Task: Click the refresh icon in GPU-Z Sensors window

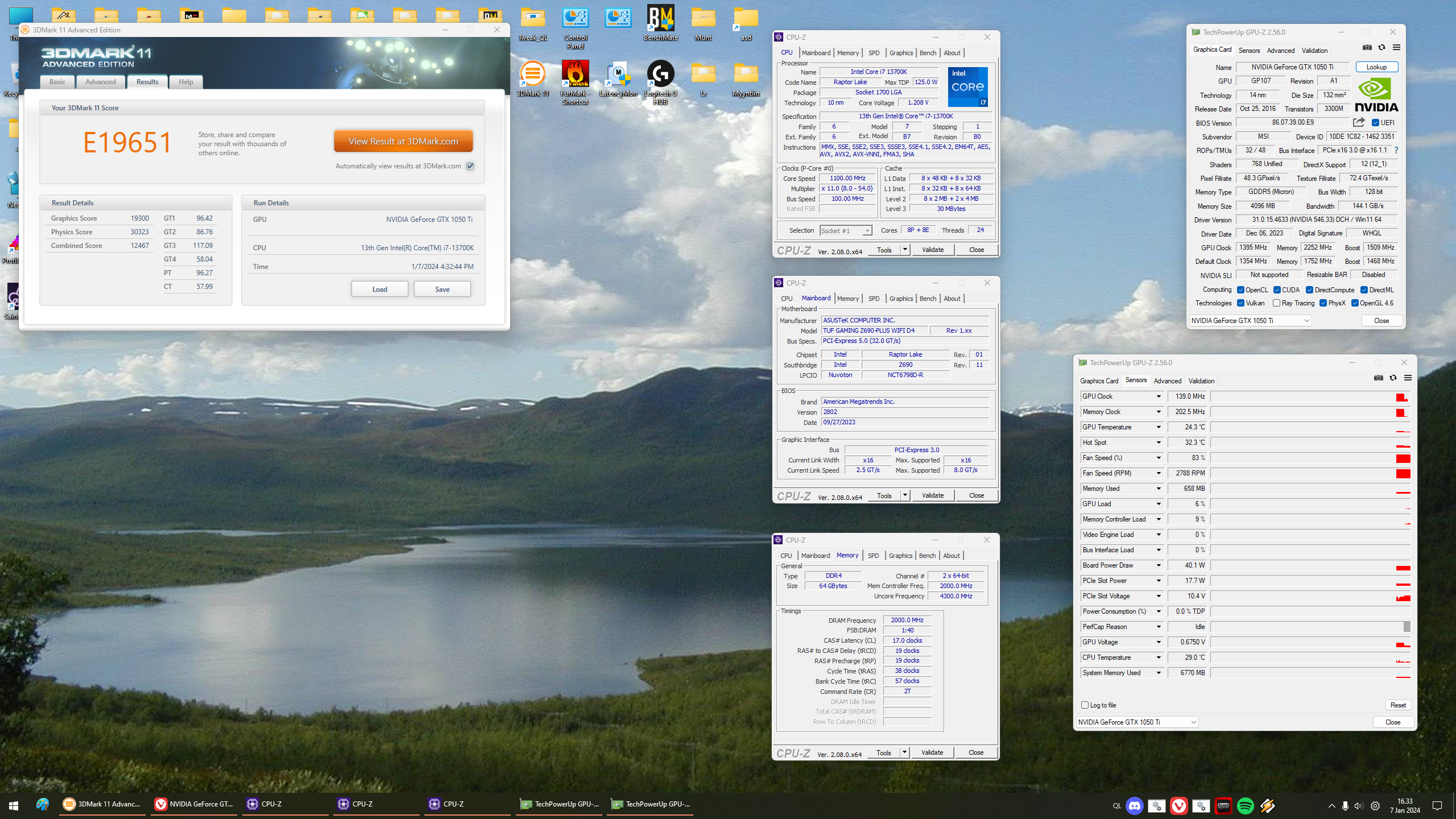Action: point(1393,378)
